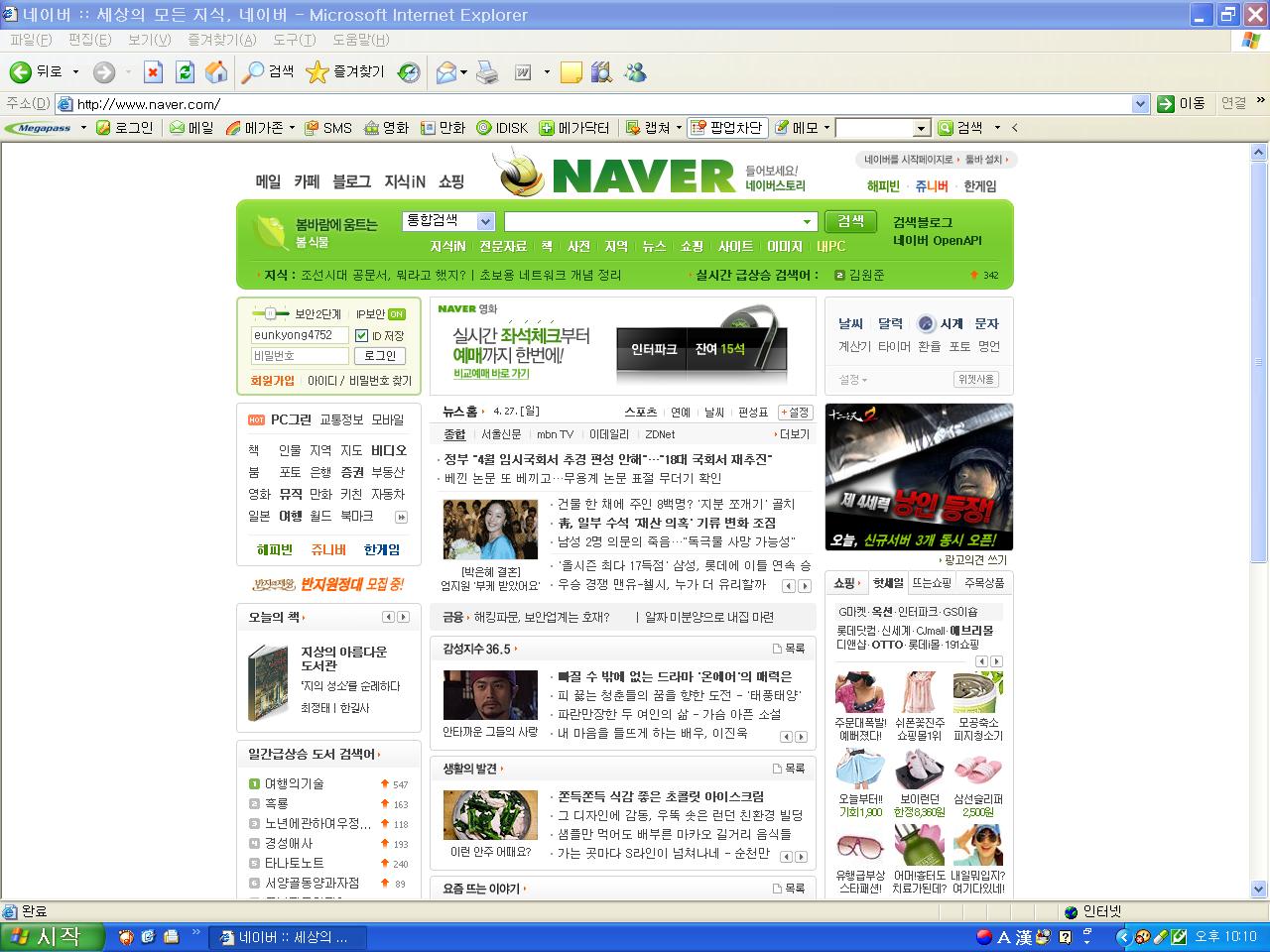Click the 뒤로 back arrow icon
The width and height of the screenshot is (1270, 952).
point(20,71)
